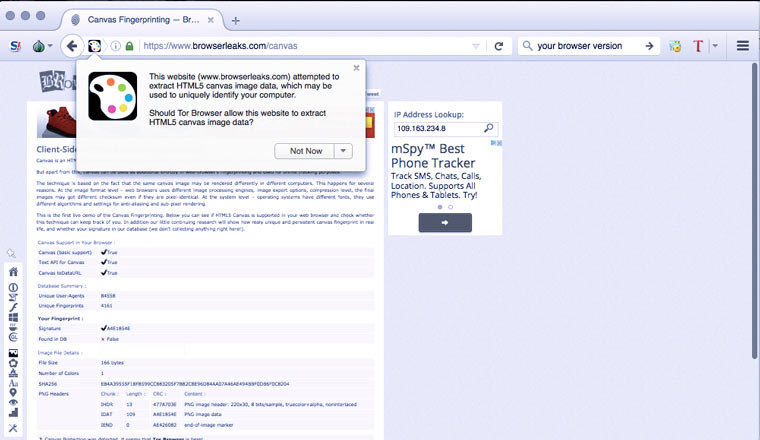Expand the Not Now dropdown arrow

pos(343,150)
